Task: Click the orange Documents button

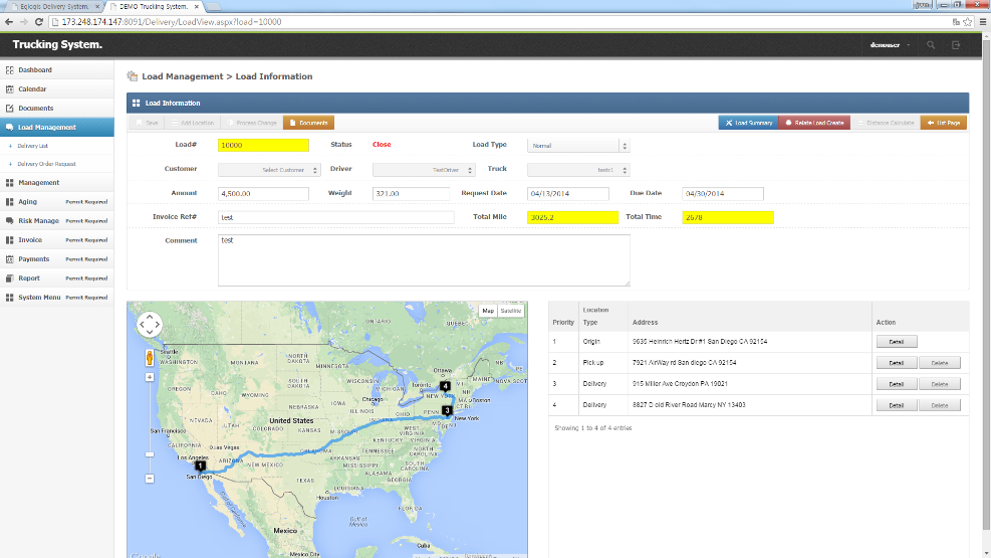Action: pyautogui.click(x=308, y=123)
